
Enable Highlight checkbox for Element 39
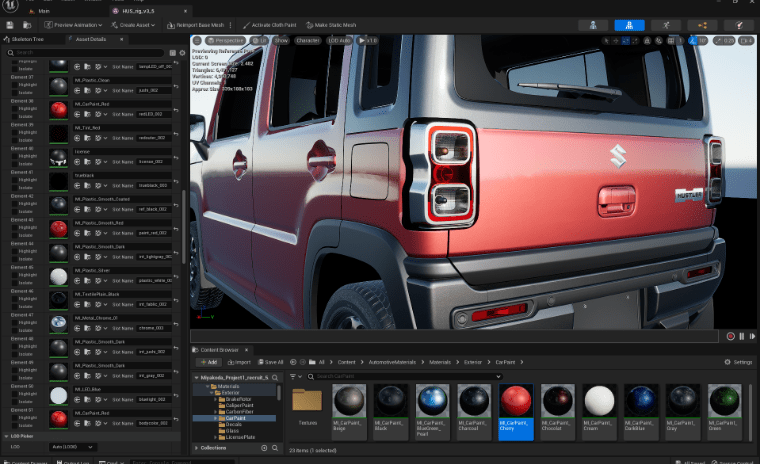click(14, 132)
